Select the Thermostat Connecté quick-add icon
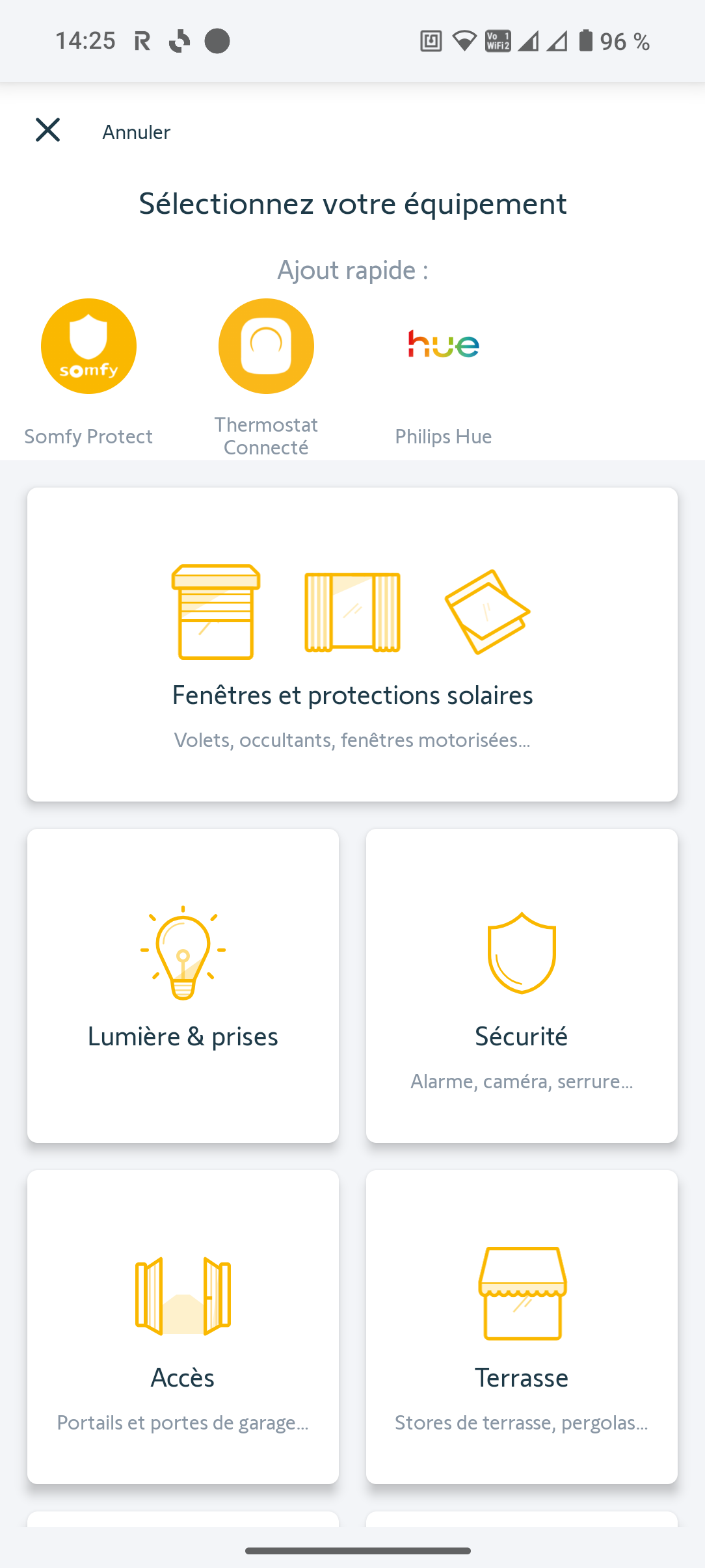 266,346
